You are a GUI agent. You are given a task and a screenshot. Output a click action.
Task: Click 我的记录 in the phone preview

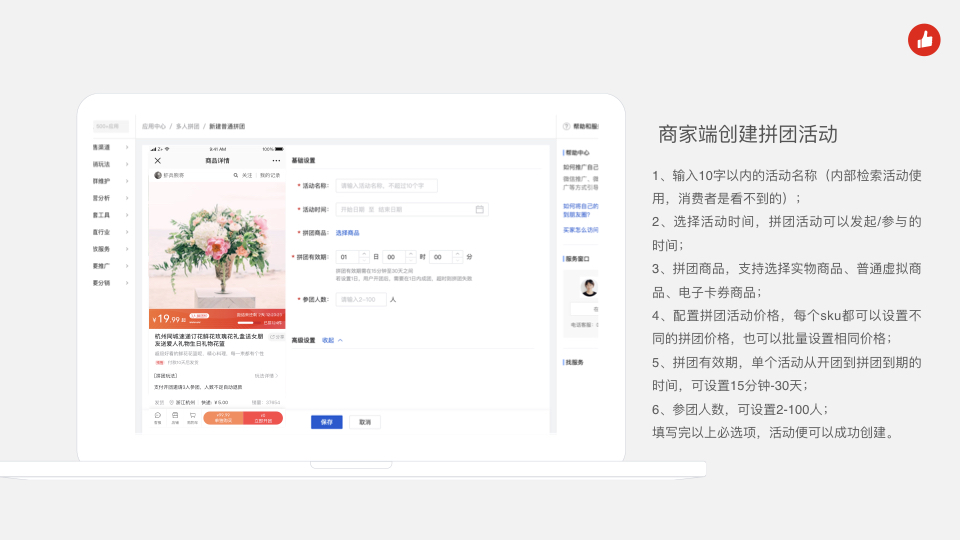[x=270, y=175]
